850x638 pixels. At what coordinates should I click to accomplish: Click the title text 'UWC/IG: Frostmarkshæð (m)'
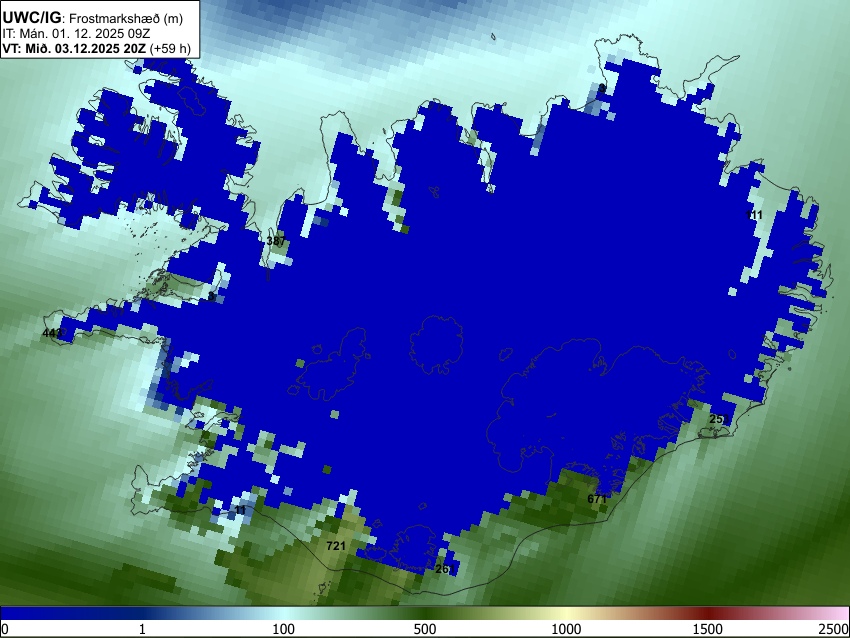coord(93,18)
